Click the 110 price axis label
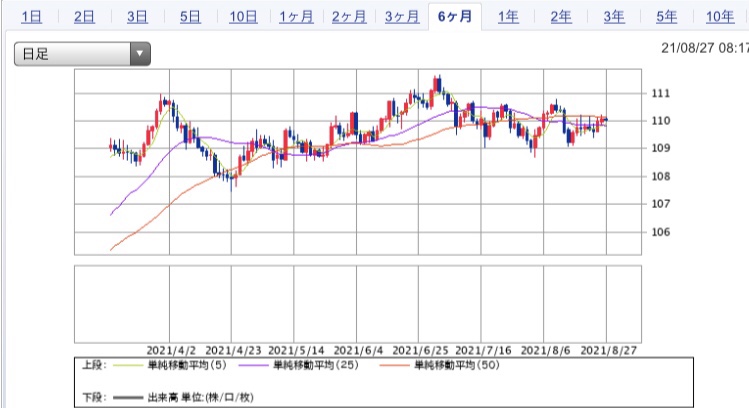This screenshot has width=749, height=408. tap(661, 121)
